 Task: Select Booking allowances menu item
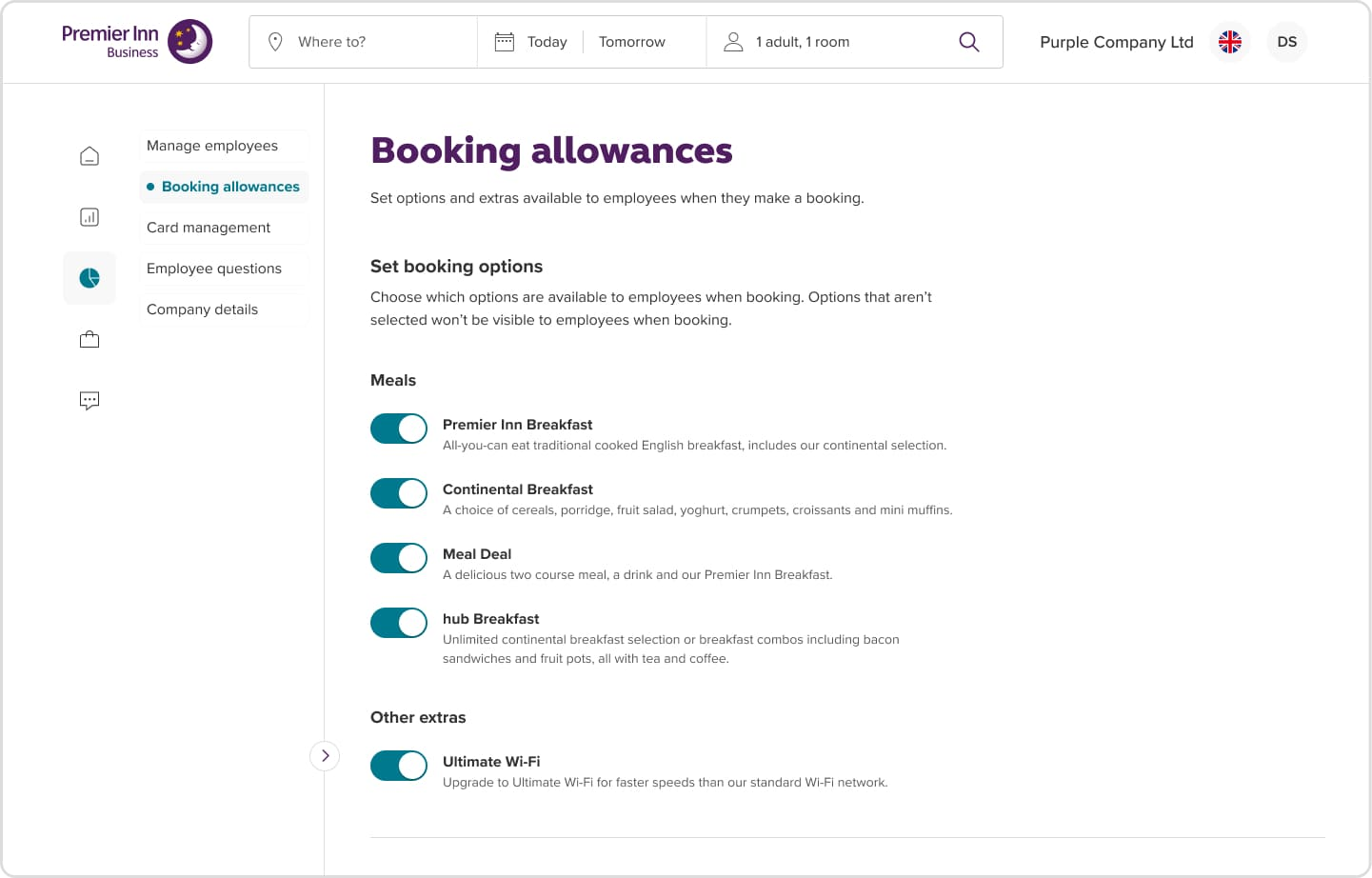click(x=224, y=187)
